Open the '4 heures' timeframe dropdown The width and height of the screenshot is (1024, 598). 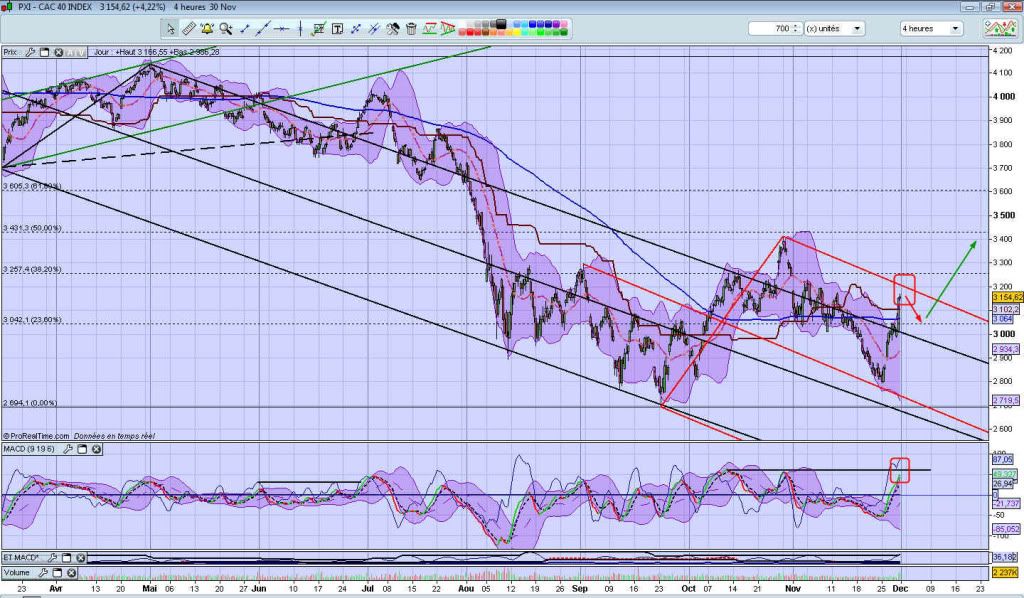coord(955,29)
